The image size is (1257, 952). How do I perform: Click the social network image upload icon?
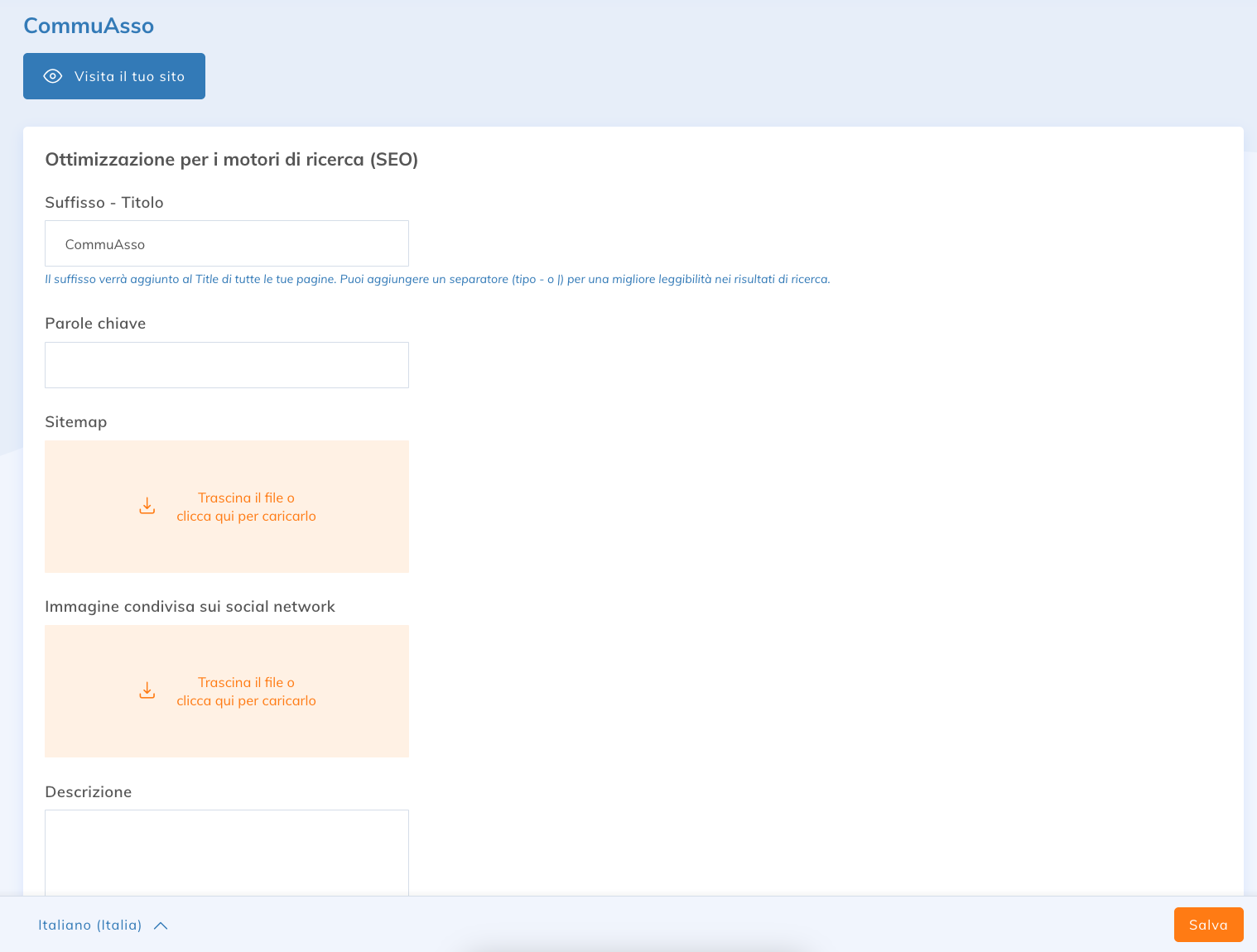pyautogui.click(x=147, y=691)
